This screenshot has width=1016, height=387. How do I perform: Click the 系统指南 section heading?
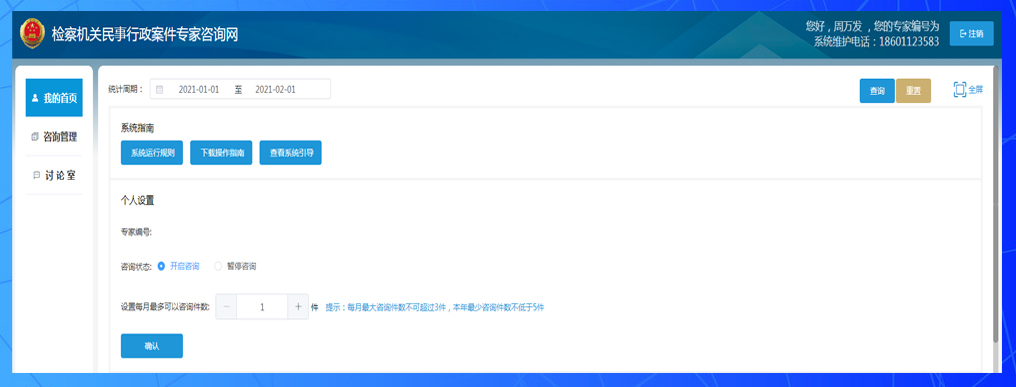137,128
